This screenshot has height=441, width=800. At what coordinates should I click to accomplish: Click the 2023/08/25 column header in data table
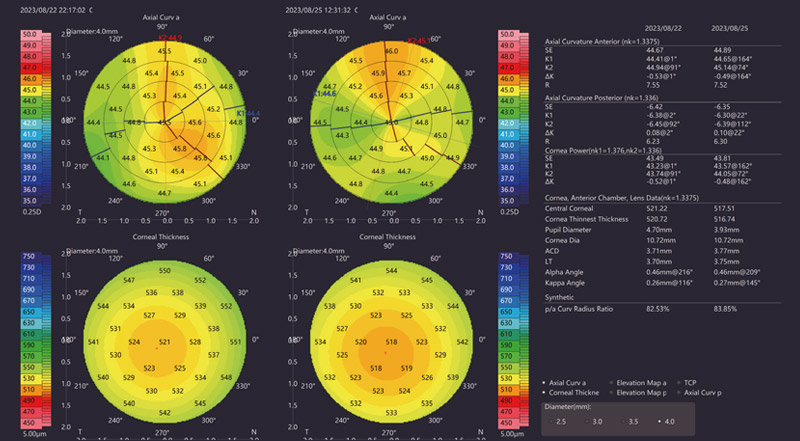pyautogui.click(x=730, y=29)
